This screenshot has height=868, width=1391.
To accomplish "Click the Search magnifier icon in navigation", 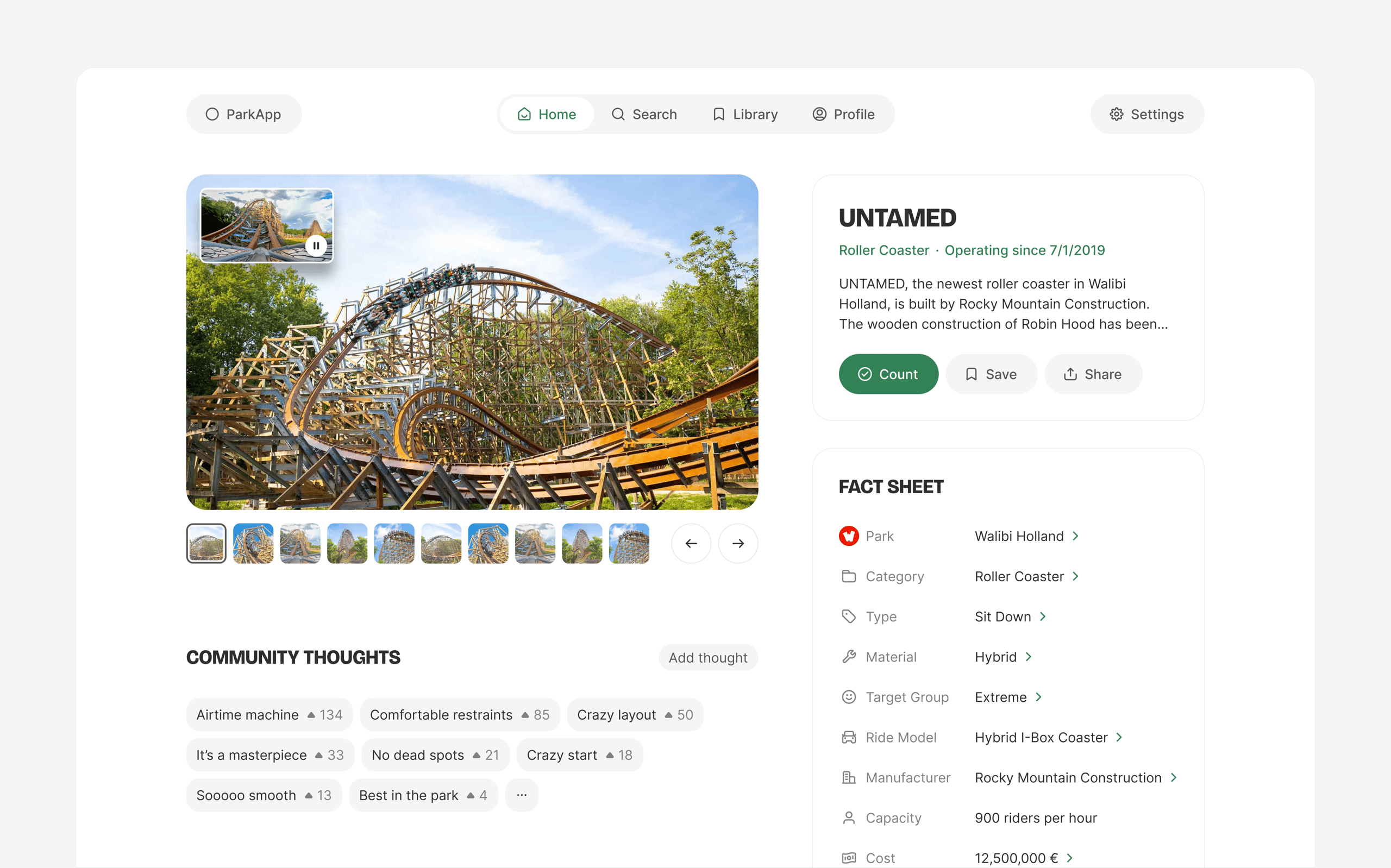I will pos(618,114).
